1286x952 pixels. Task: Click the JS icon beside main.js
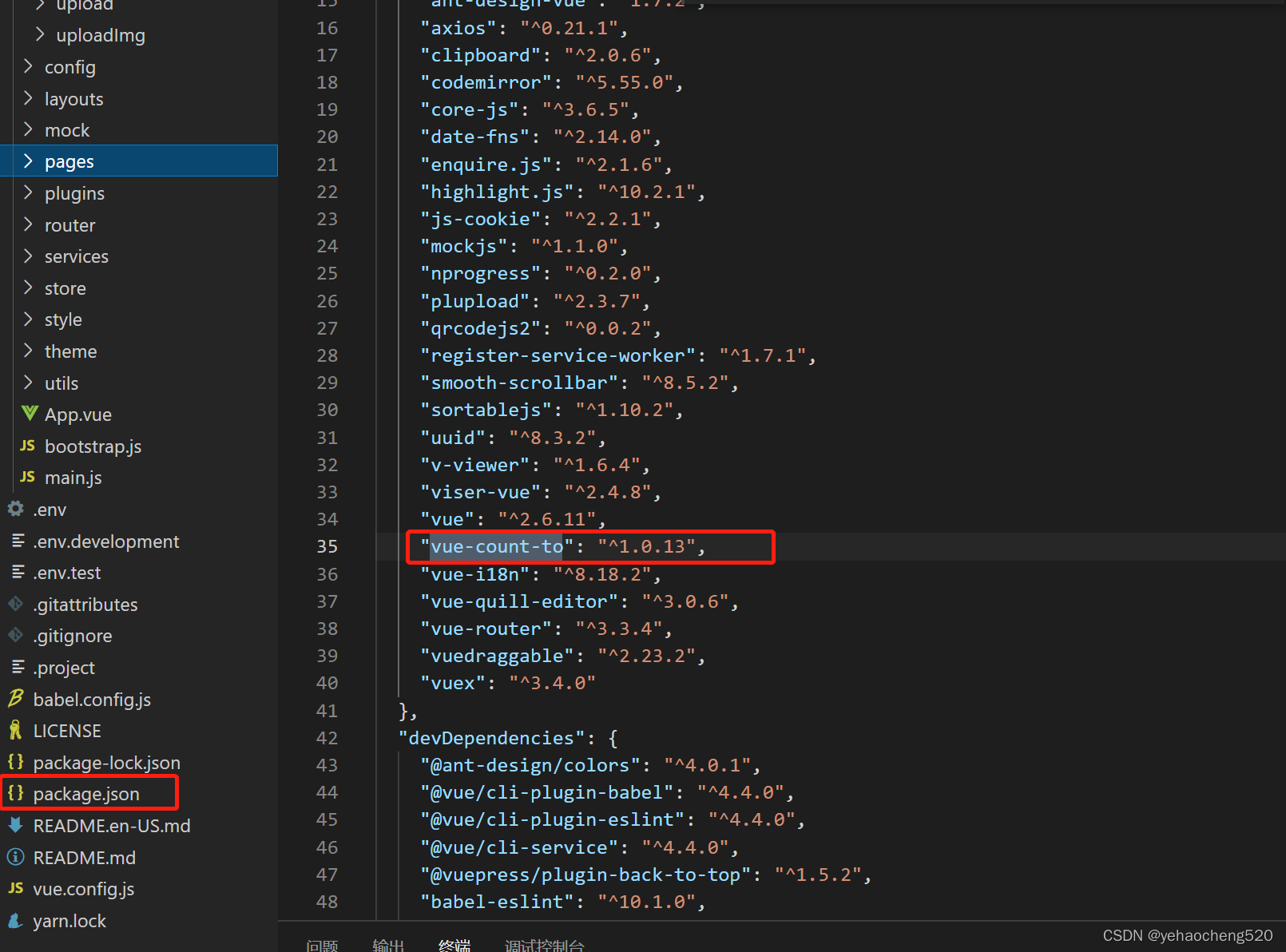tap(28, 477)
